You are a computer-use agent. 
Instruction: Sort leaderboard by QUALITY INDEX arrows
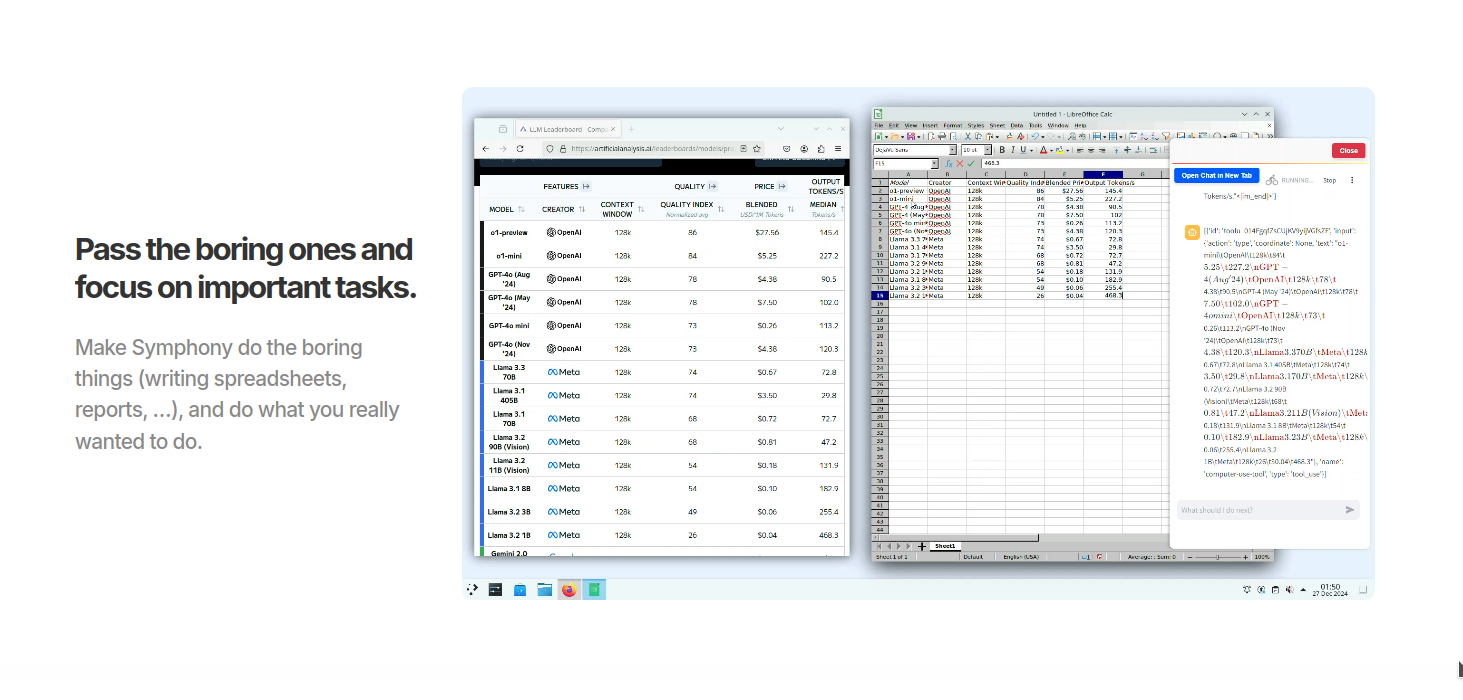point(721,209)
